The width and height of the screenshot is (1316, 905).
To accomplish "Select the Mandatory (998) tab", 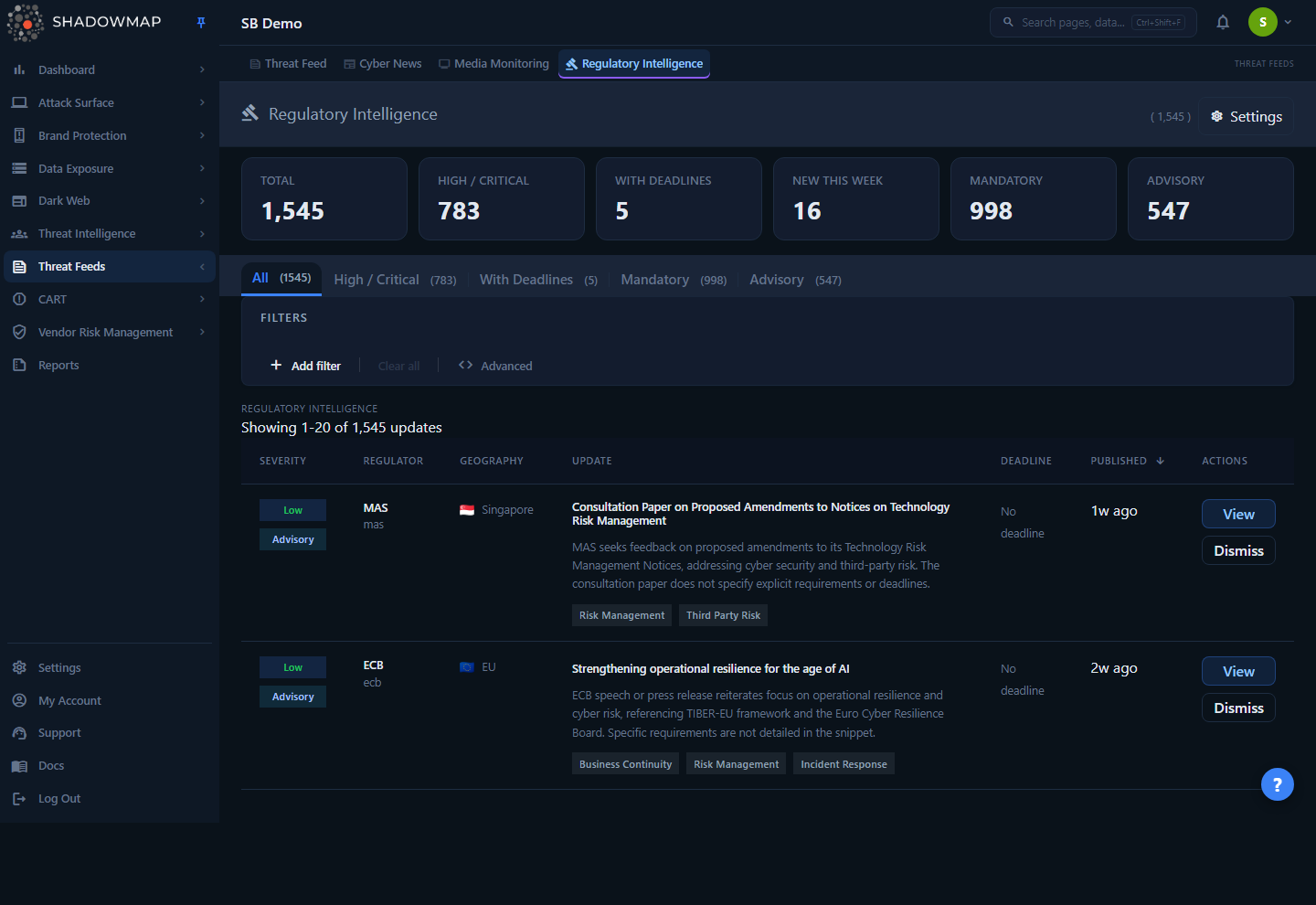I will point(674,280).
